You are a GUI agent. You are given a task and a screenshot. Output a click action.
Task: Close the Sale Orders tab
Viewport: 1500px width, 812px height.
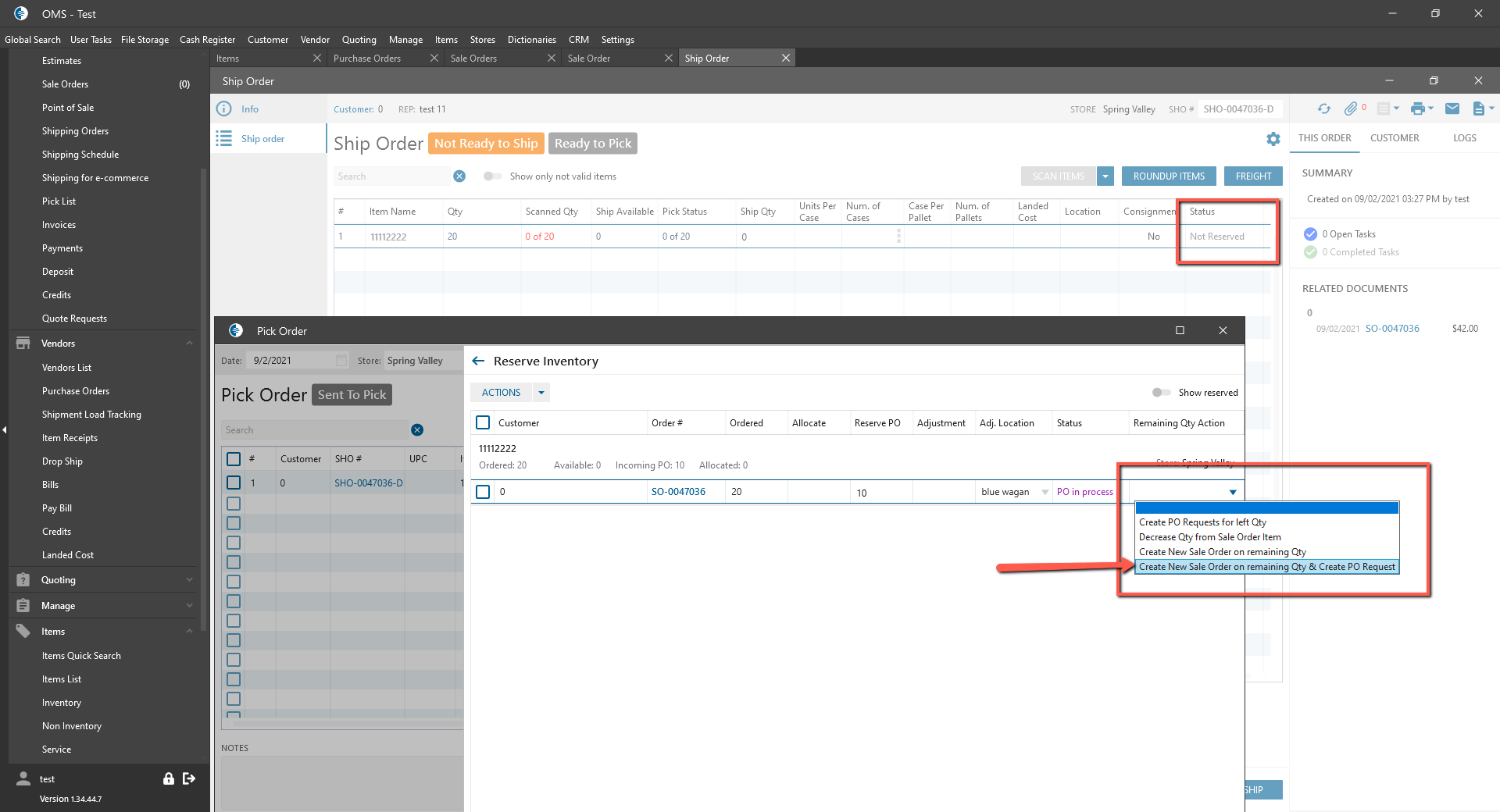click(552, 59)
